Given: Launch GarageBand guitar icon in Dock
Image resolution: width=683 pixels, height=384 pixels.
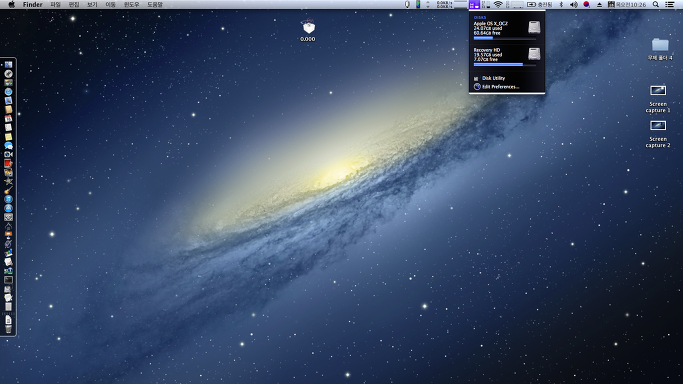Looking at the screenshot, I should 8,190.
